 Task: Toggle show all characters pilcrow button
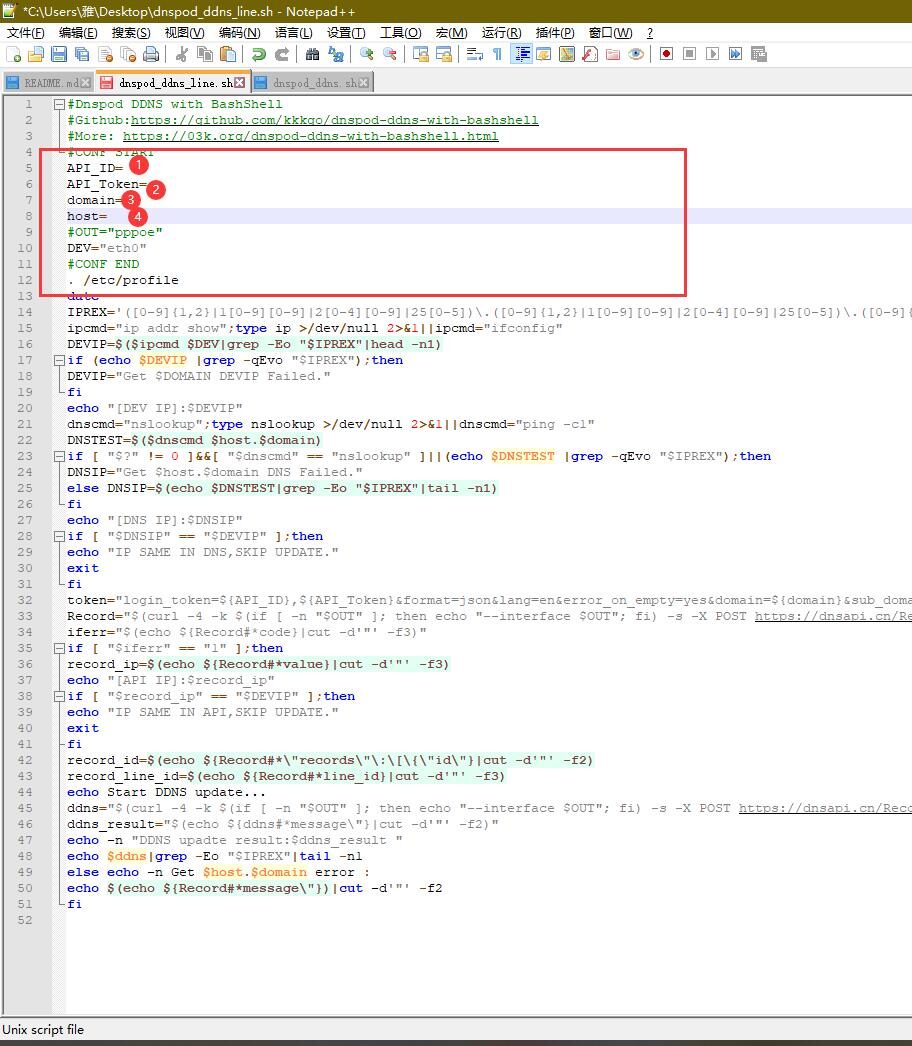click(497, 54)
